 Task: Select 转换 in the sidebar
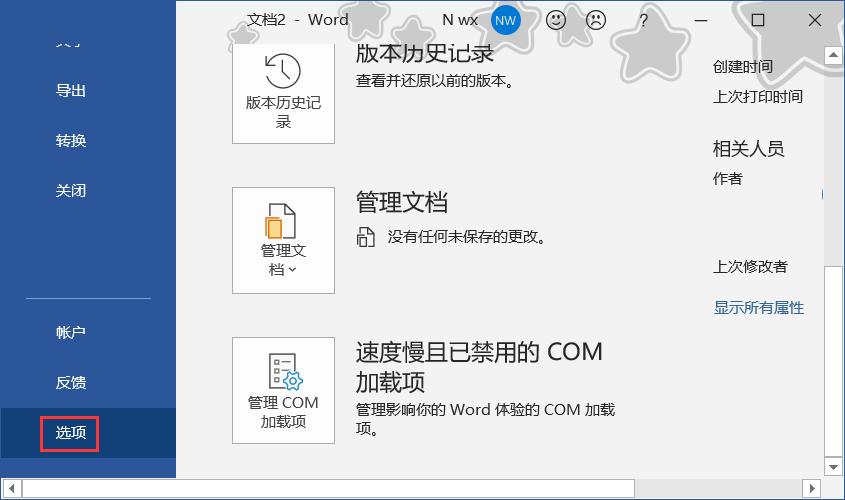[71, 141]
